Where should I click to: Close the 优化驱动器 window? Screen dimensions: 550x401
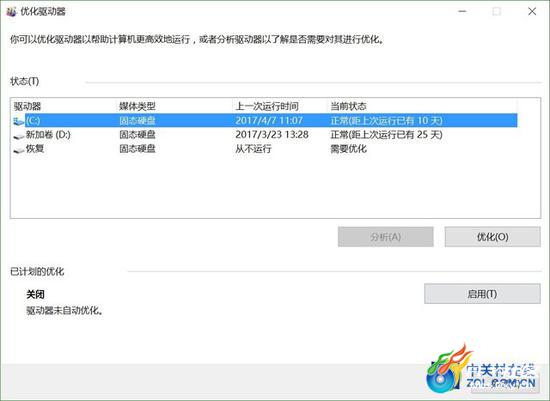(x=532, y=12)
